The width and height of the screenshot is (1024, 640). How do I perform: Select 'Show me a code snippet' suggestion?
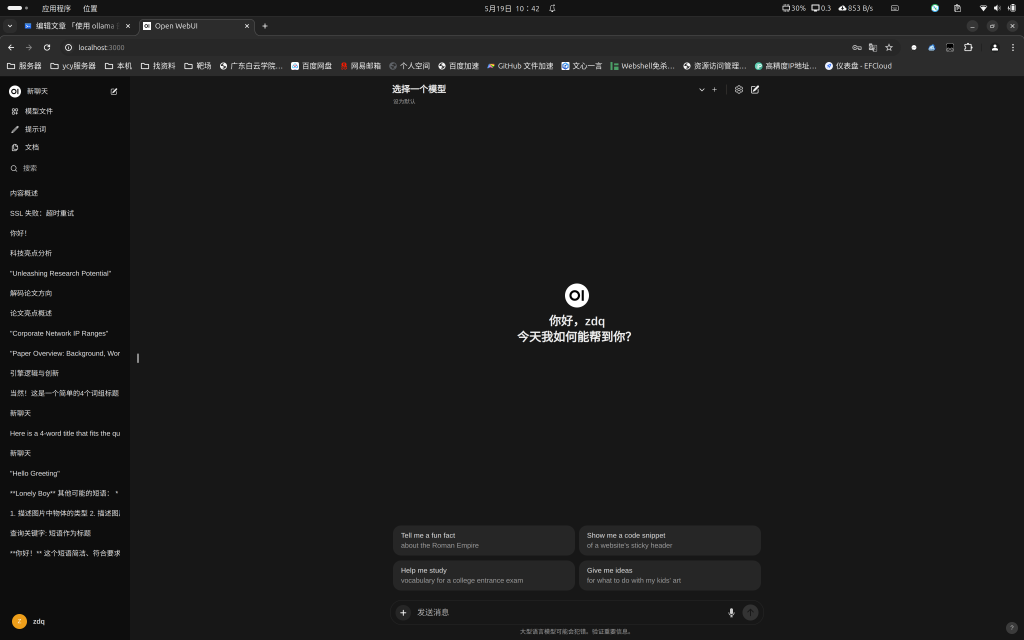[669, 540]
